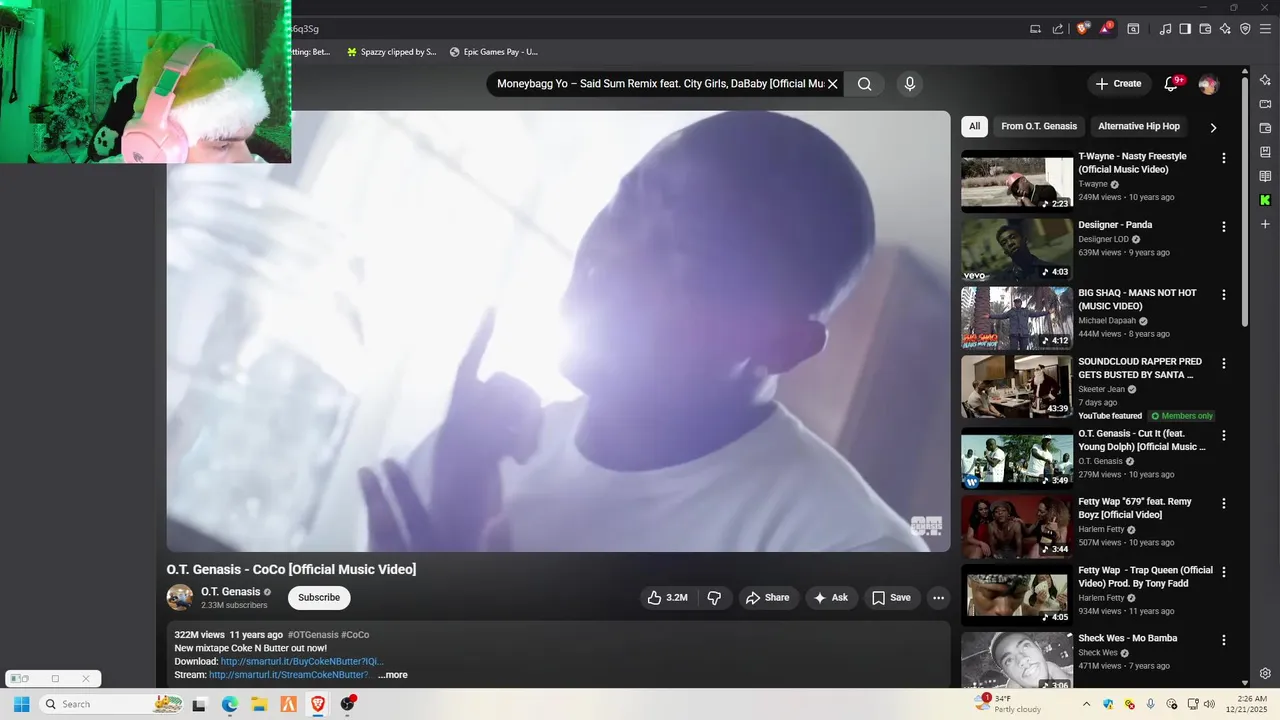Viewport: 1280px width, 720px height.
Task: Select the Alternative Hip Hop chip
Action: coord(1139,126)
